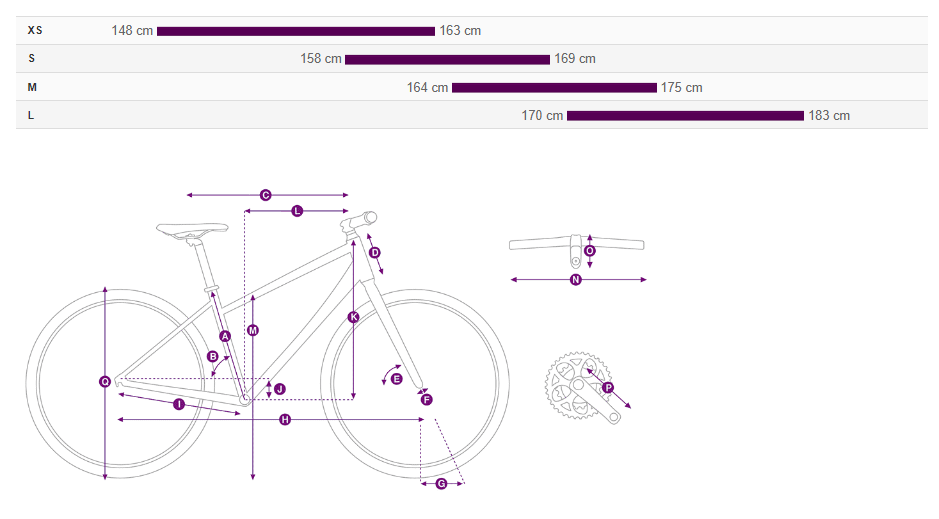The width and height of the screenshot is (939, 519).
Task: Click the chainstay marker I
Action: pyautogui.click(x=179, y=404)
